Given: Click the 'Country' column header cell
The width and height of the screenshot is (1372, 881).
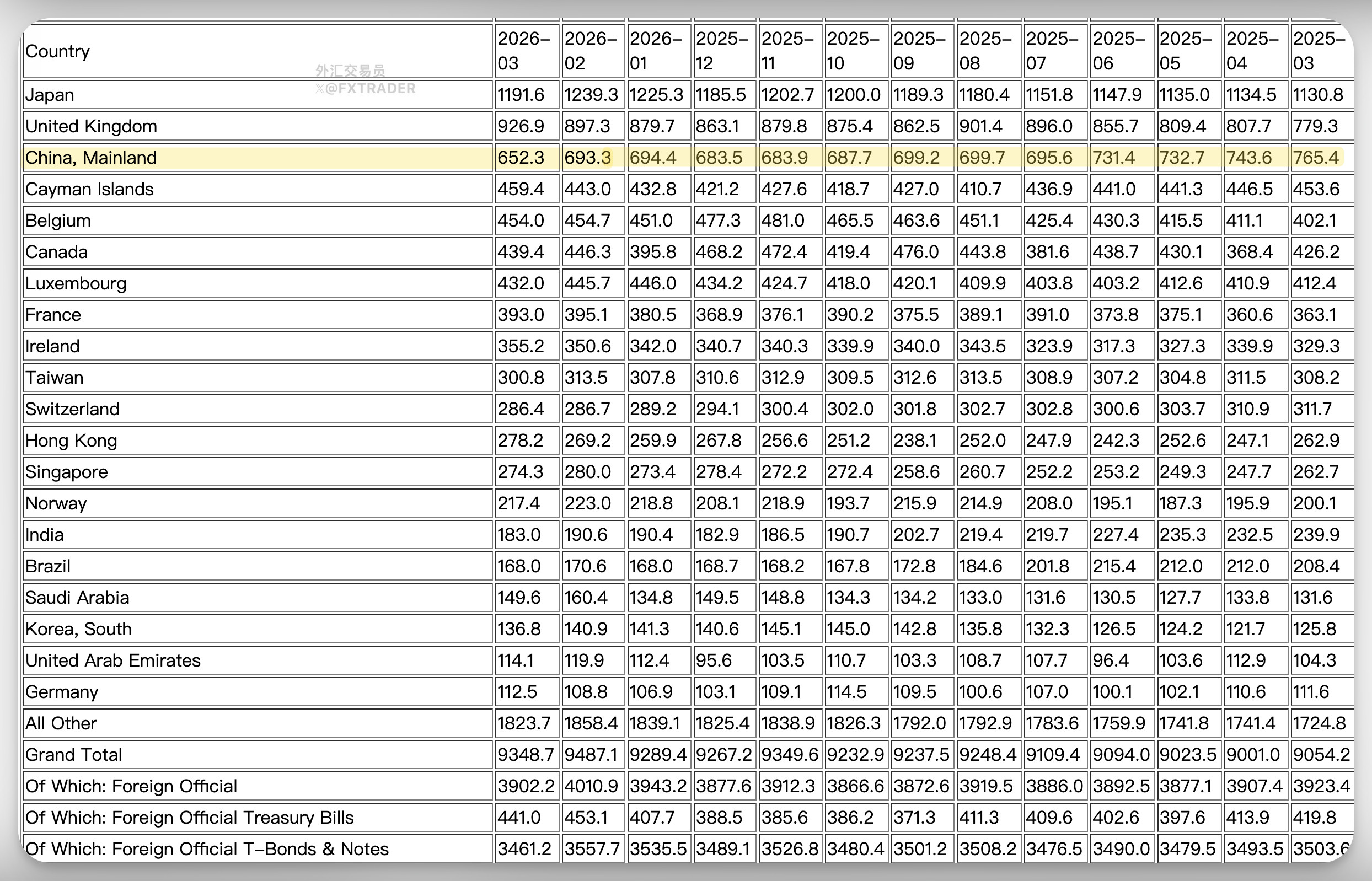Looking at the screenshot, I should (258, 51).
